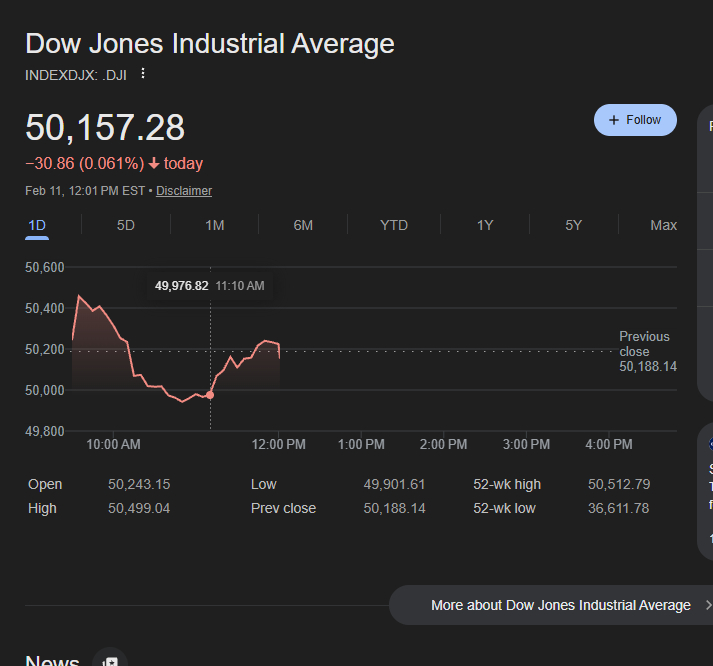Screen dimensions: 713x666
Task: Switch to the Max time range
Action: pyautogui.click(x=663, y=225)
